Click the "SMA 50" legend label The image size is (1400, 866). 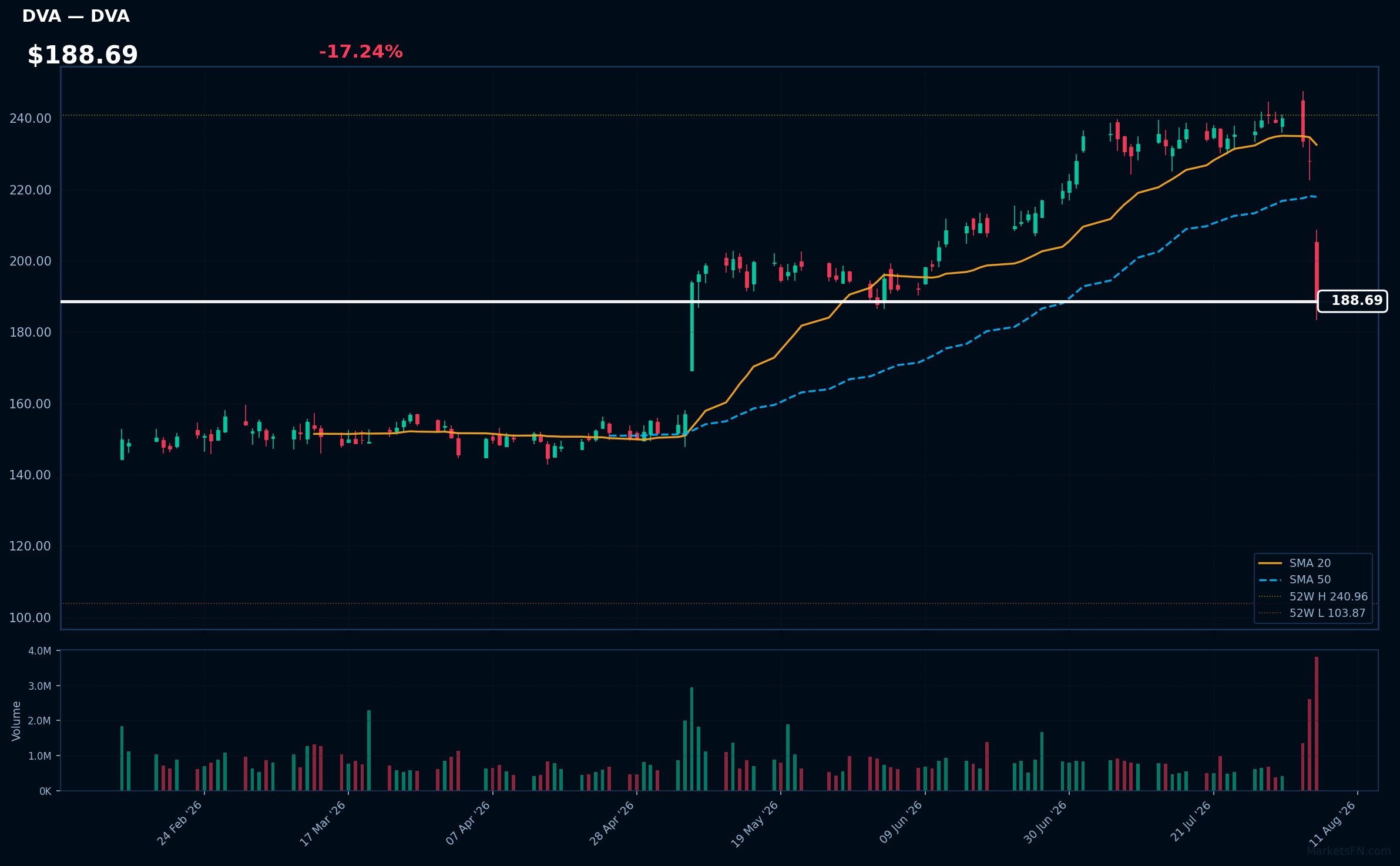point(1310,580)
